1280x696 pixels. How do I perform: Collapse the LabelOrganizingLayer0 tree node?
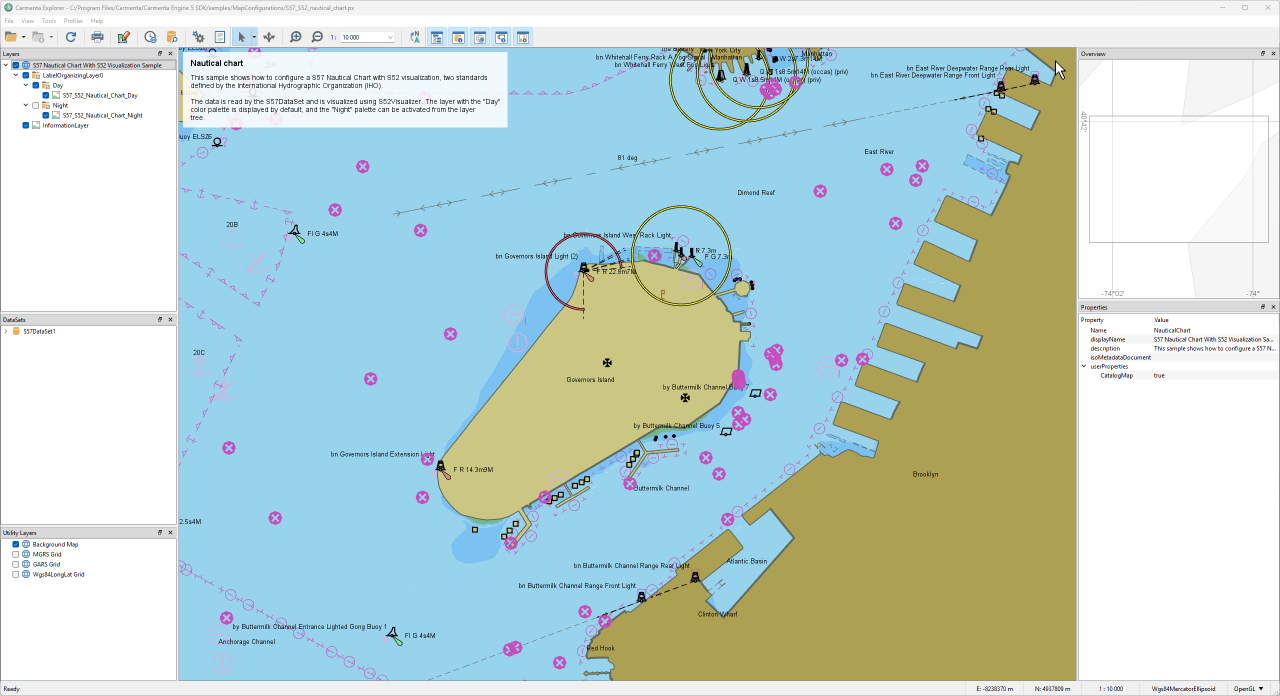pyautogui.click(x=16, y=75)
